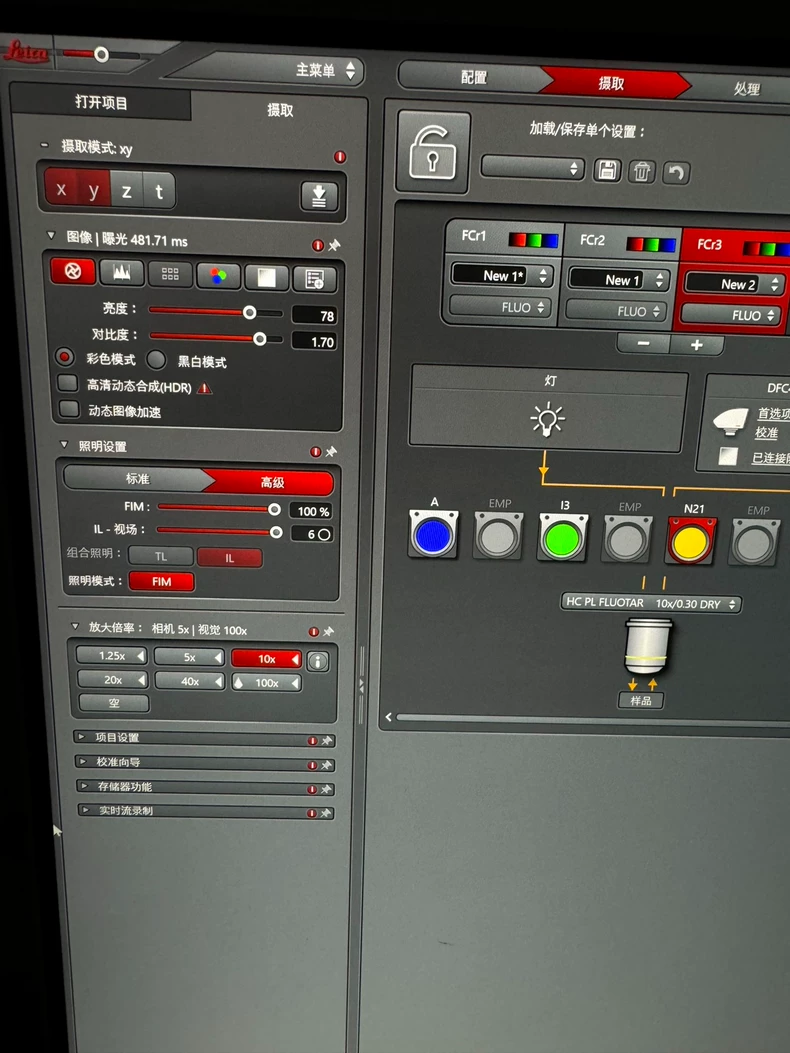This screenshot has height=1053, width=790.
Task: Open the load/save settings dropdown
Action: coord(532,168)
